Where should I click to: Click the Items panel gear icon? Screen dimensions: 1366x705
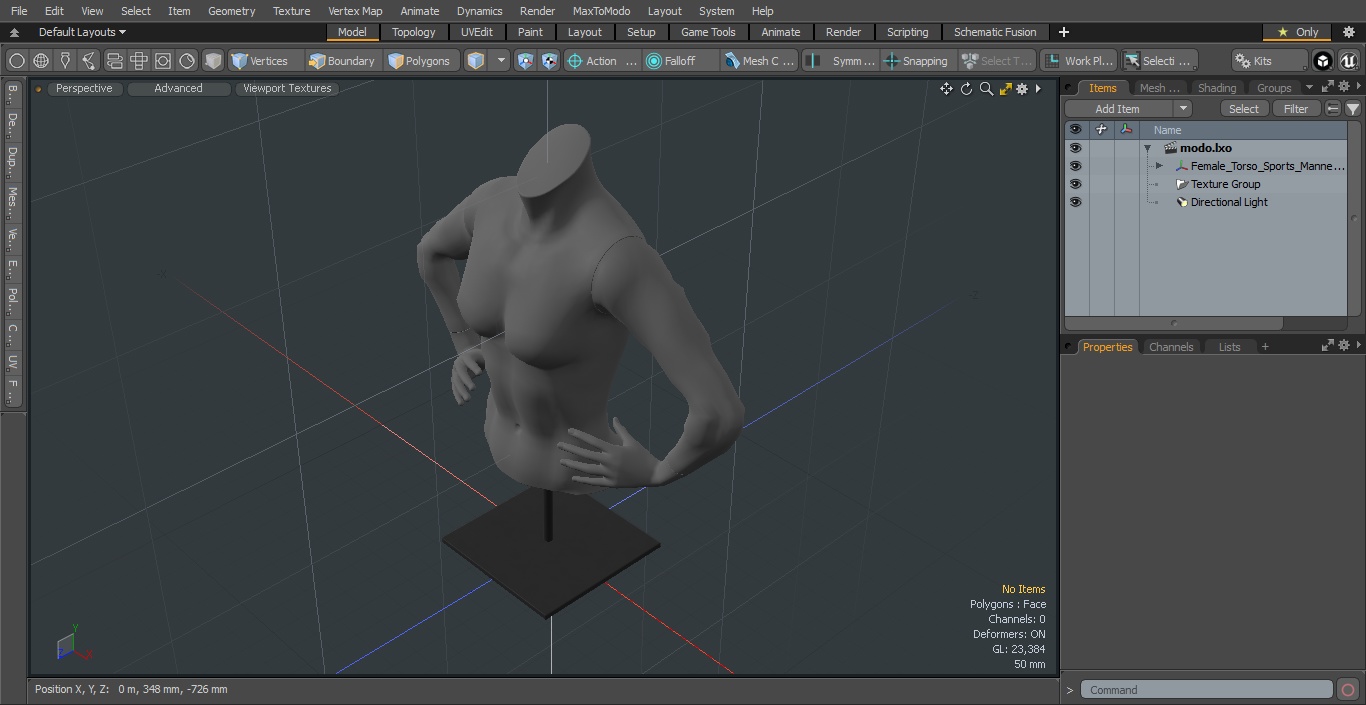[x=1344, y=87]
